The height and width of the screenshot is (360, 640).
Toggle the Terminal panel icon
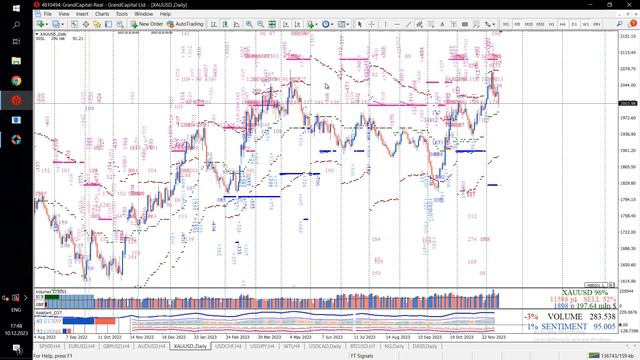(109, 24)
